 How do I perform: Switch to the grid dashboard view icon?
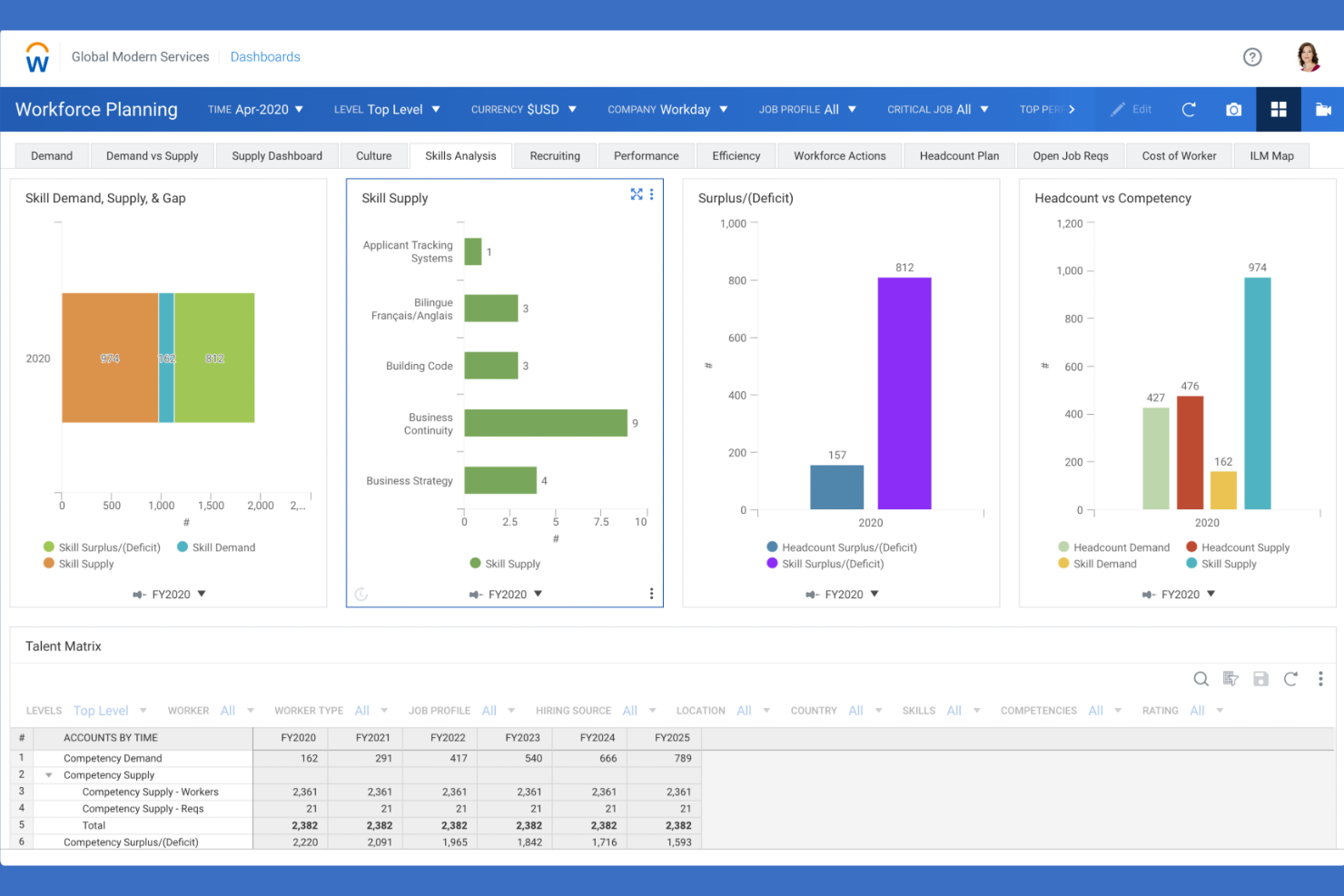click(1279, 109)
